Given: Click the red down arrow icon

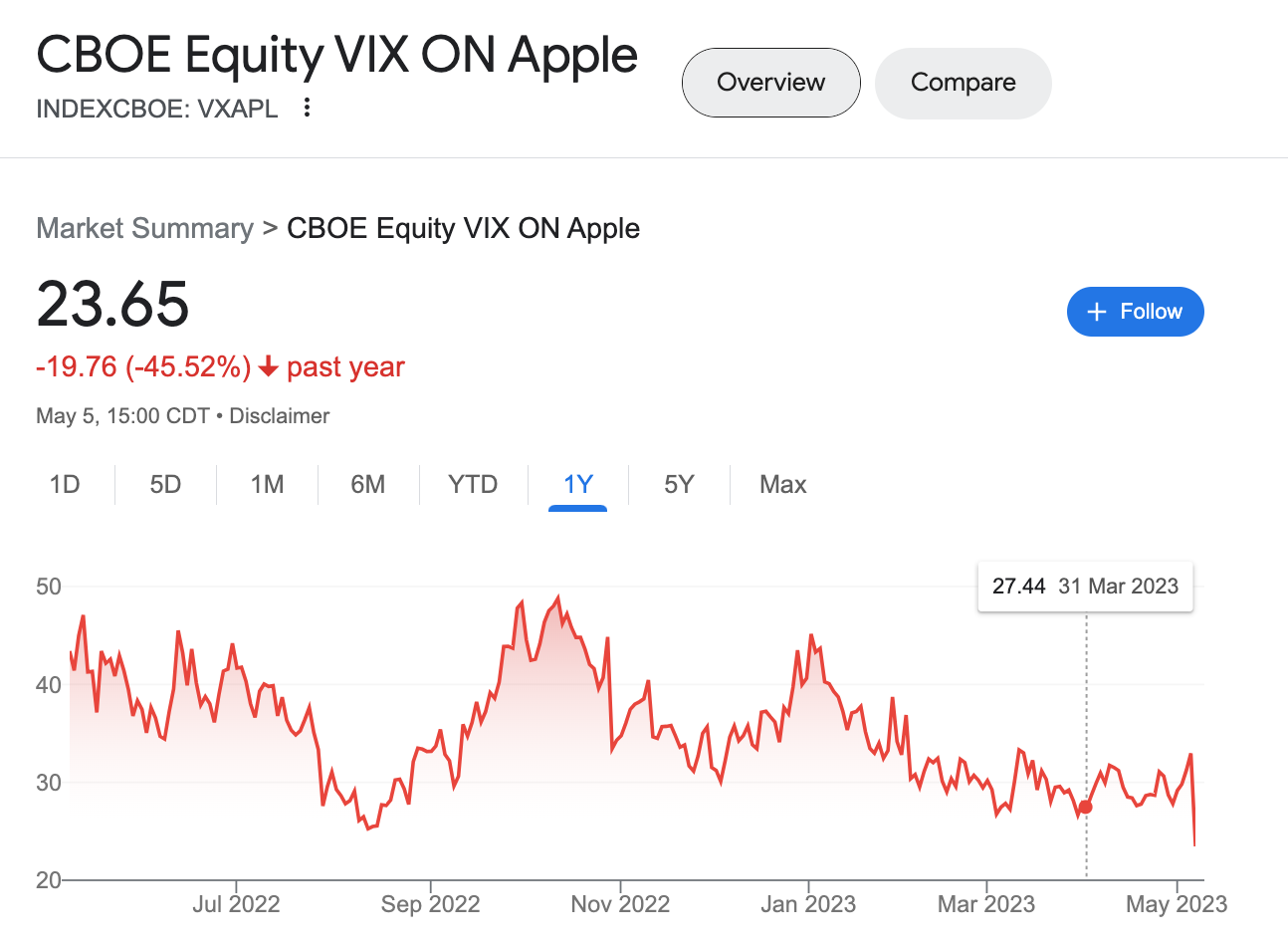Looking at the screenshot, I should click(267, 367).
